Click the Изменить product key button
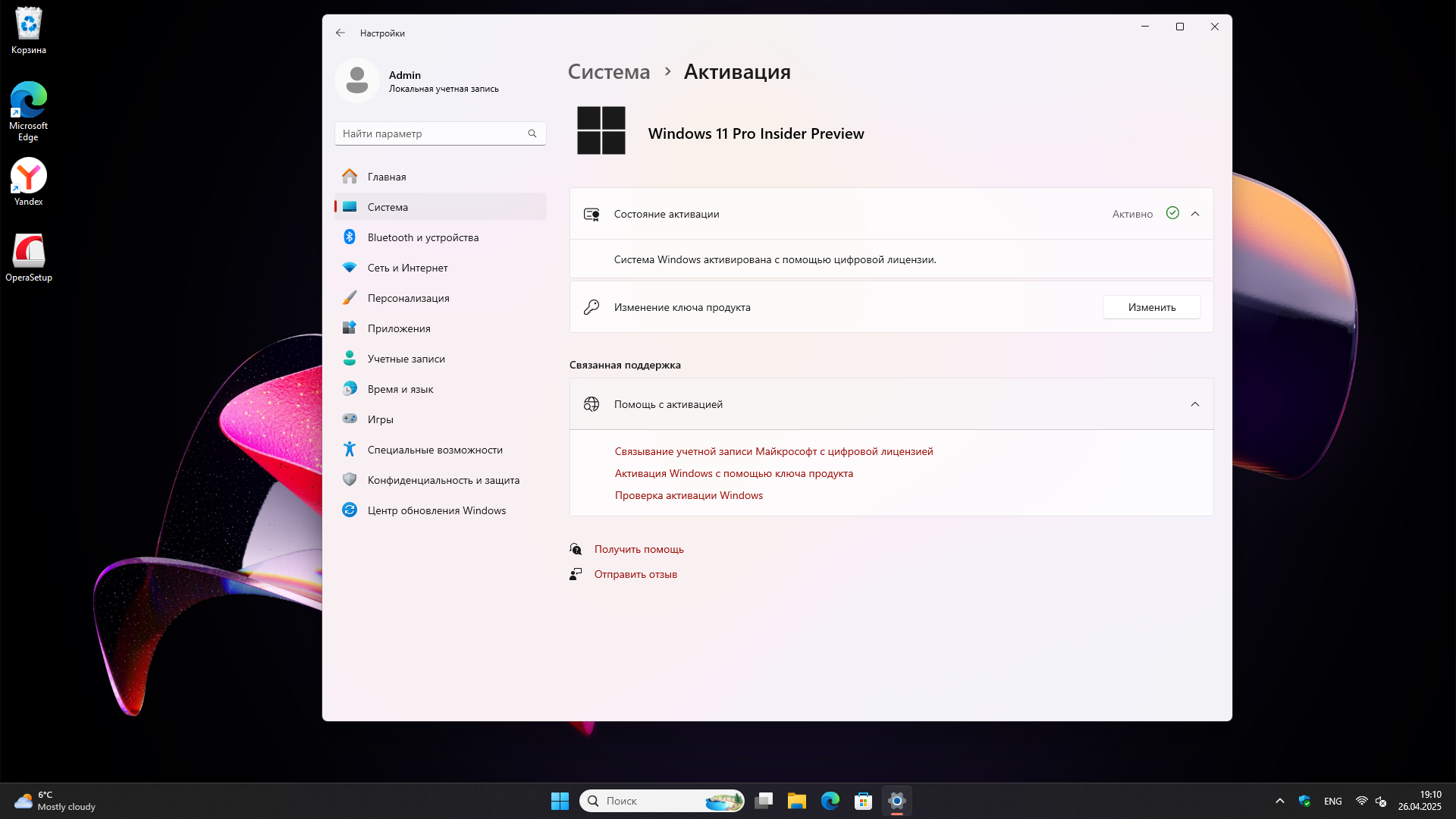The width and height of the screenshot is (1456, 819). pos(1151,307)
